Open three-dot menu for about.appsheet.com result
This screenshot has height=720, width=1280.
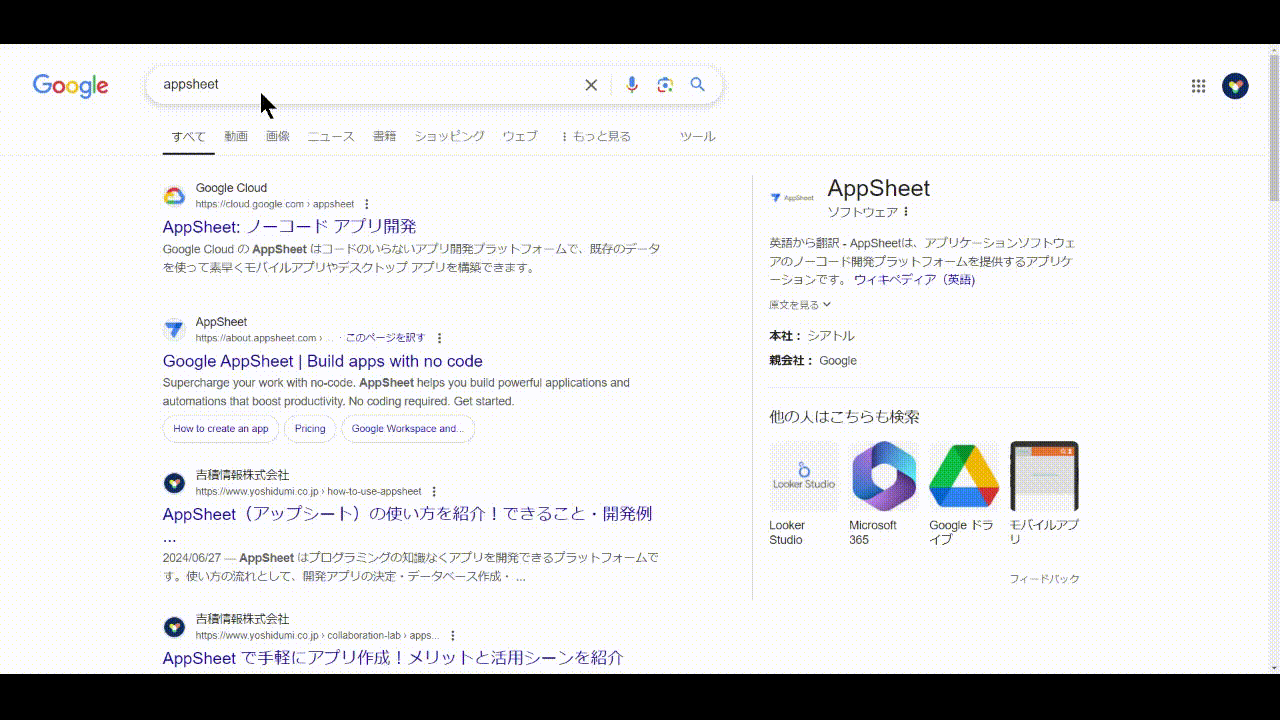pos(439,338)
